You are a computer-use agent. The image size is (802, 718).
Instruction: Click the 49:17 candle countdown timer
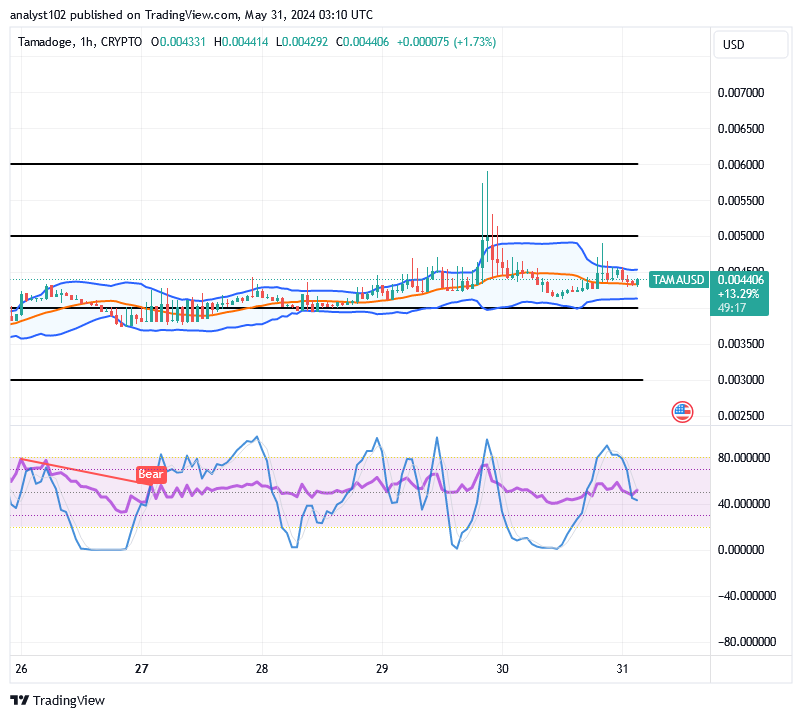(x=731, y=308)
